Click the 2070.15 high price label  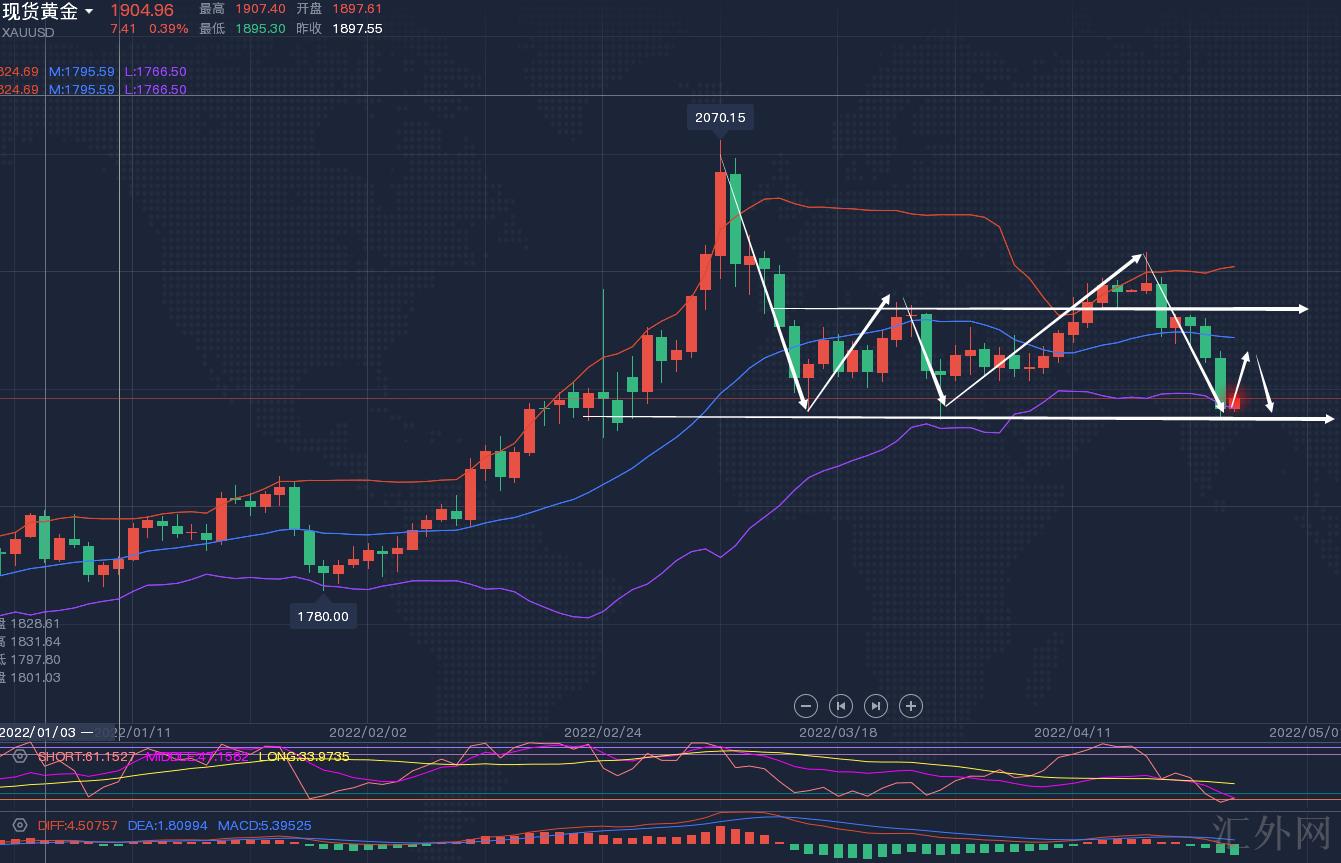720,117
